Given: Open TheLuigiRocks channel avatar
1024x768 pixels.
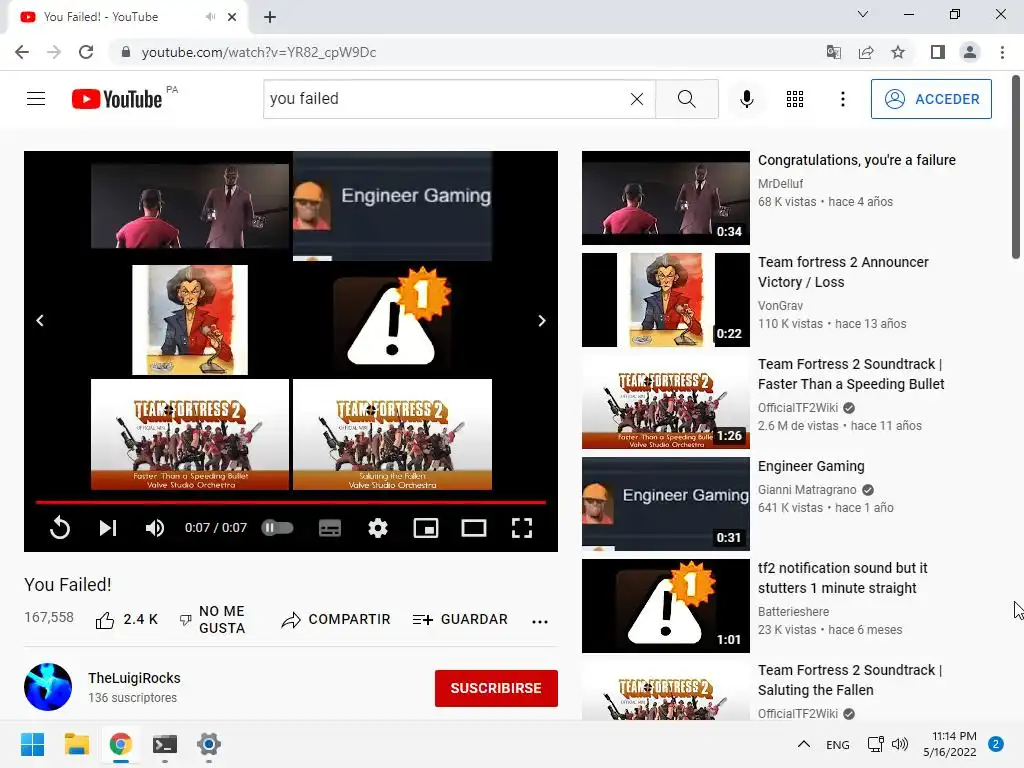Looking at the screenshot, I should coord(48,686).
